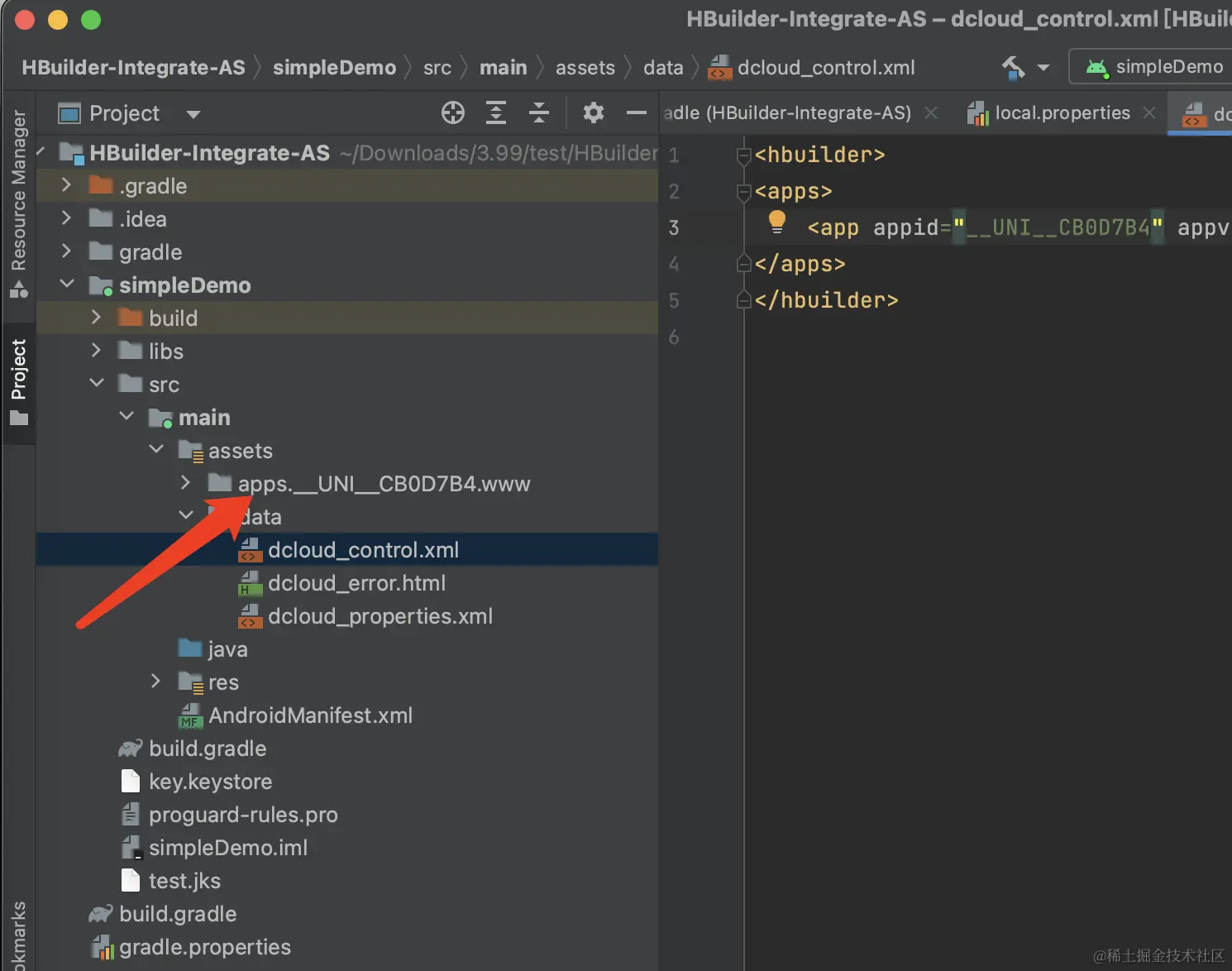Switch to the build.gradle (HBuilder-Integrate-AS) tab
Image resolution: width=1232 pixels, height=971 pixels.
coord(787,113)
